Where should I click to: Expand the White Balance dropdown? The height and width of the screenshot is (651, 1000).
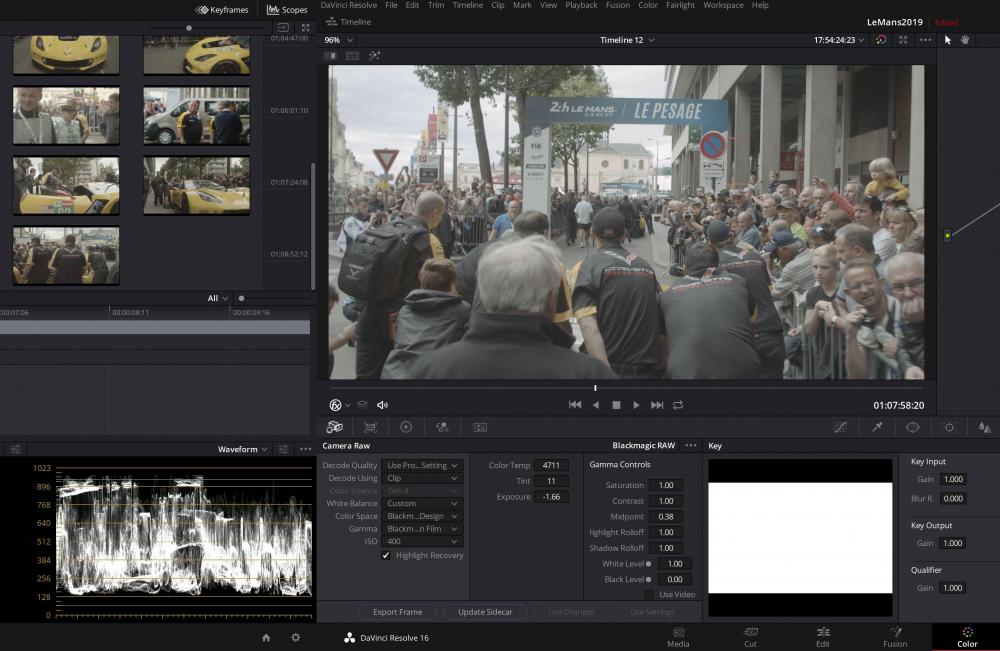pyautogui.click(x=424, y=503)
